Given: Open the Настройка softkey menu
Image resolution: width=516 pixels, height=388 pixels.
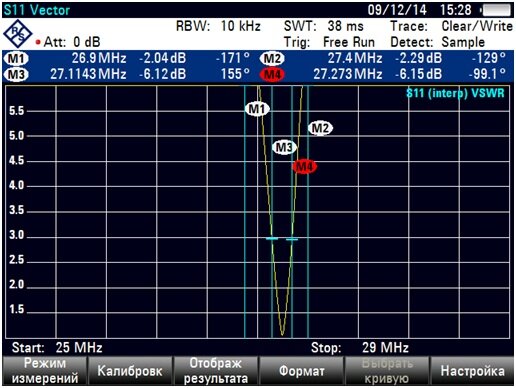Looking at the screenshot, I should pyautogui.click(x=472, y=371).
